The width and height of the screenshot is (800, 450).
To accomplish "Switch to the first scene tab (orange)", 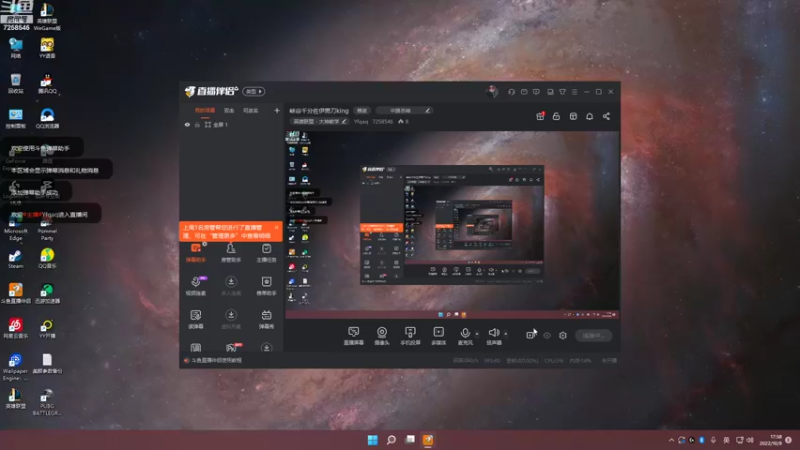I will click(x=205, y=110).
